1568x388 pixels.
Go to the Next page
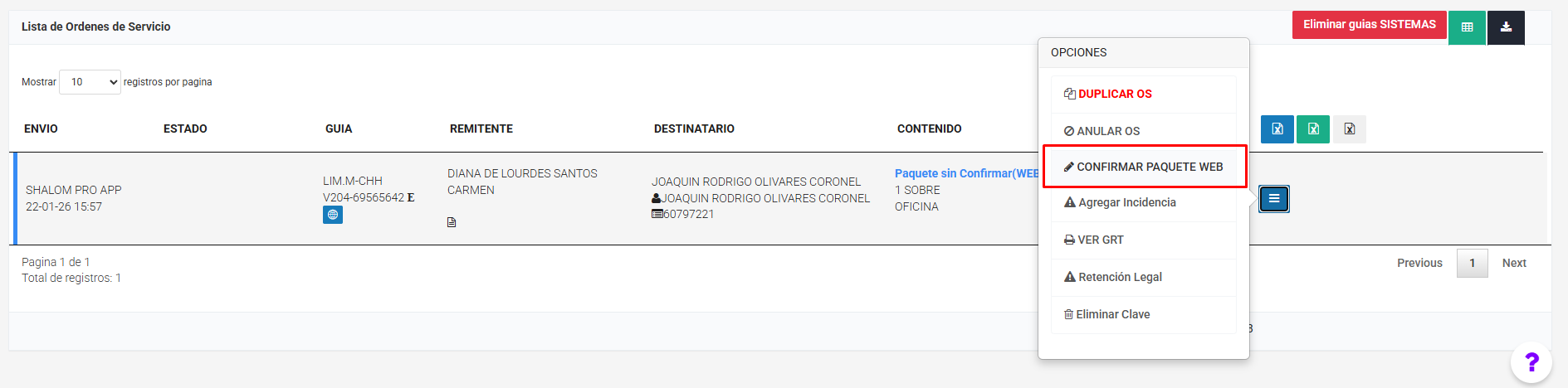tap(1514, 263)
